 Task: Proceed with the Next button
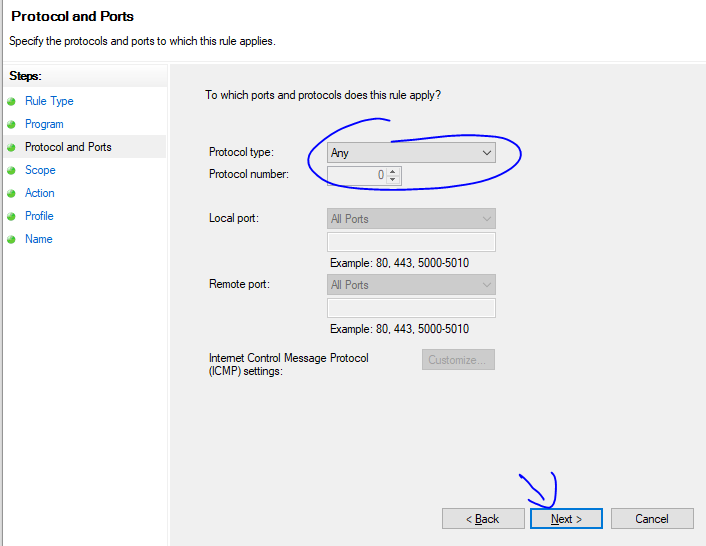coord(566,519)
